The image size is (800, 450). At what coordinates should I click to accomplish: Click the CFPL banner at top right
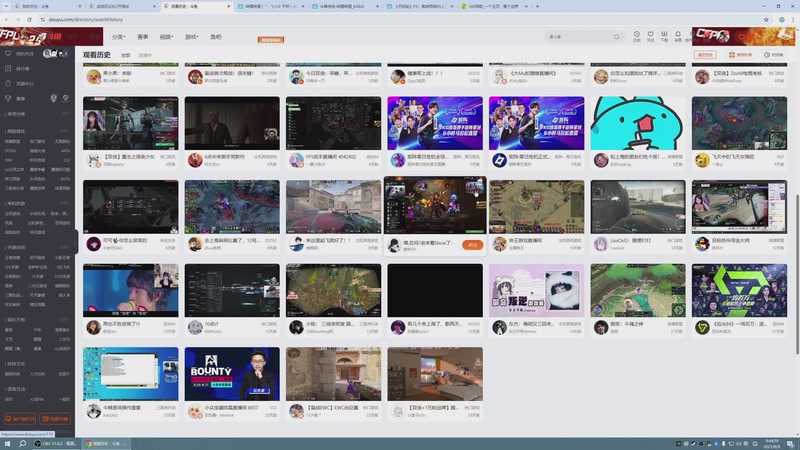click(x=743, y=36)
